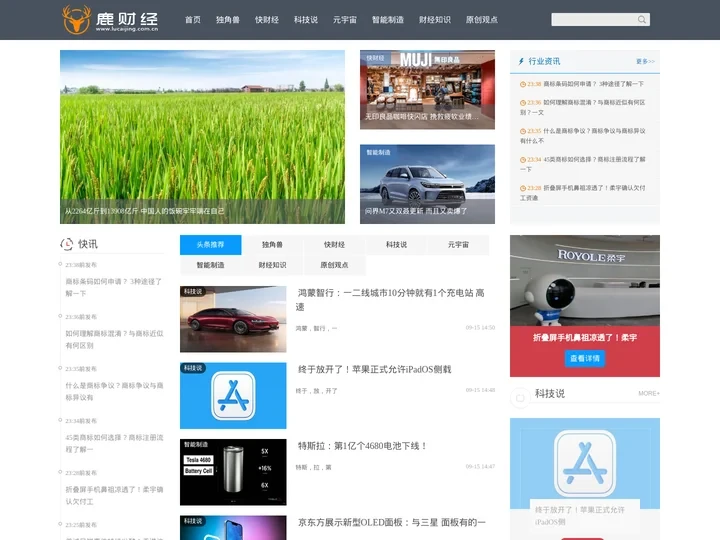The width and height of the screenshot is (720, 540).
Task: Open 快讯 item 商标条码如何申请
Action: pos(114,287)
